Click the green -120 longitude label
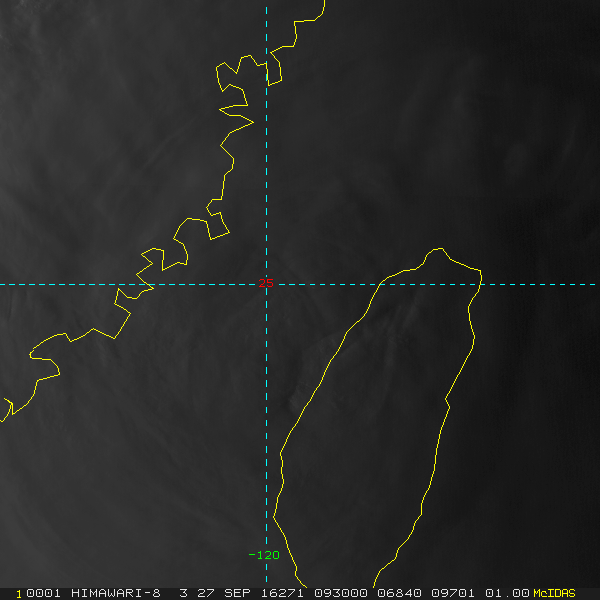Image resolution: width=600 pixels, height=600 pixels. [x=264, y=555]
